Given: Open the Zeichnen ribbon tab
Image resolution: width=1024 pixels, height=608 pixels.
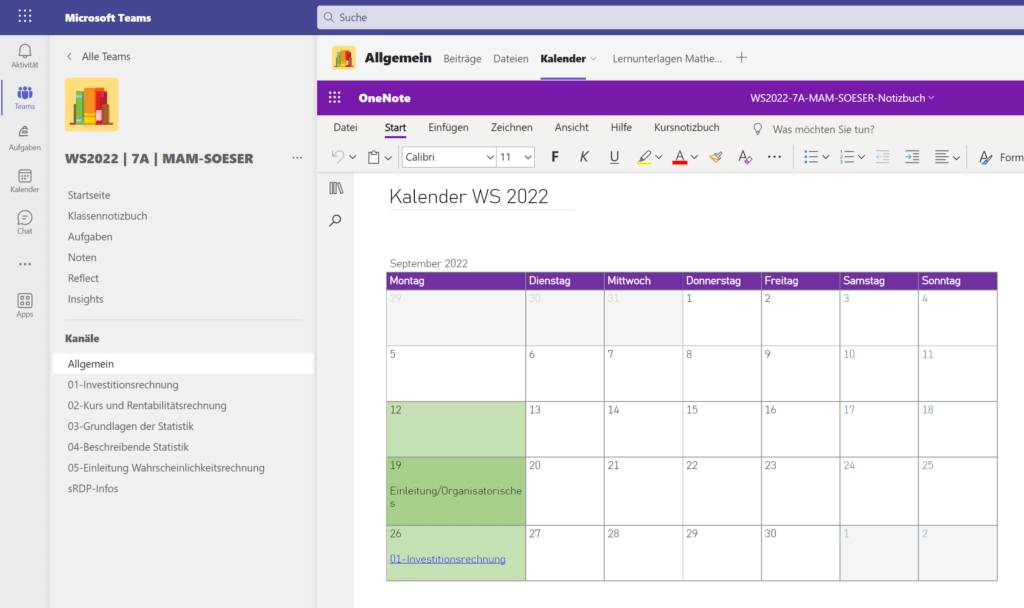Looking at the screenshot, I should click(x=511, y=127).
